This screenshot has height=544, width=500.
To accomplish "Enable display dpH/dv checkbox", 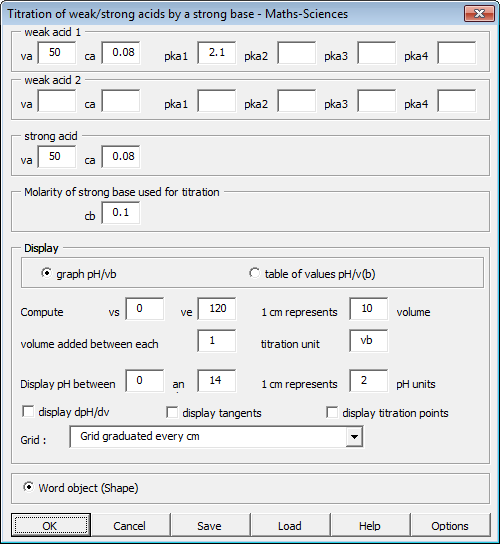I will pyautogui.click(x=28, y=412).
